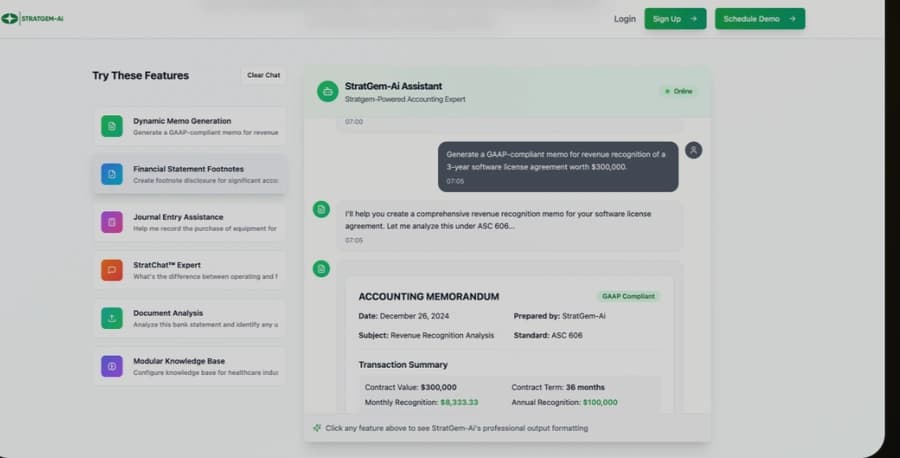
Task: Click the Transaction Summary heading
Action: tap(403, 365)
